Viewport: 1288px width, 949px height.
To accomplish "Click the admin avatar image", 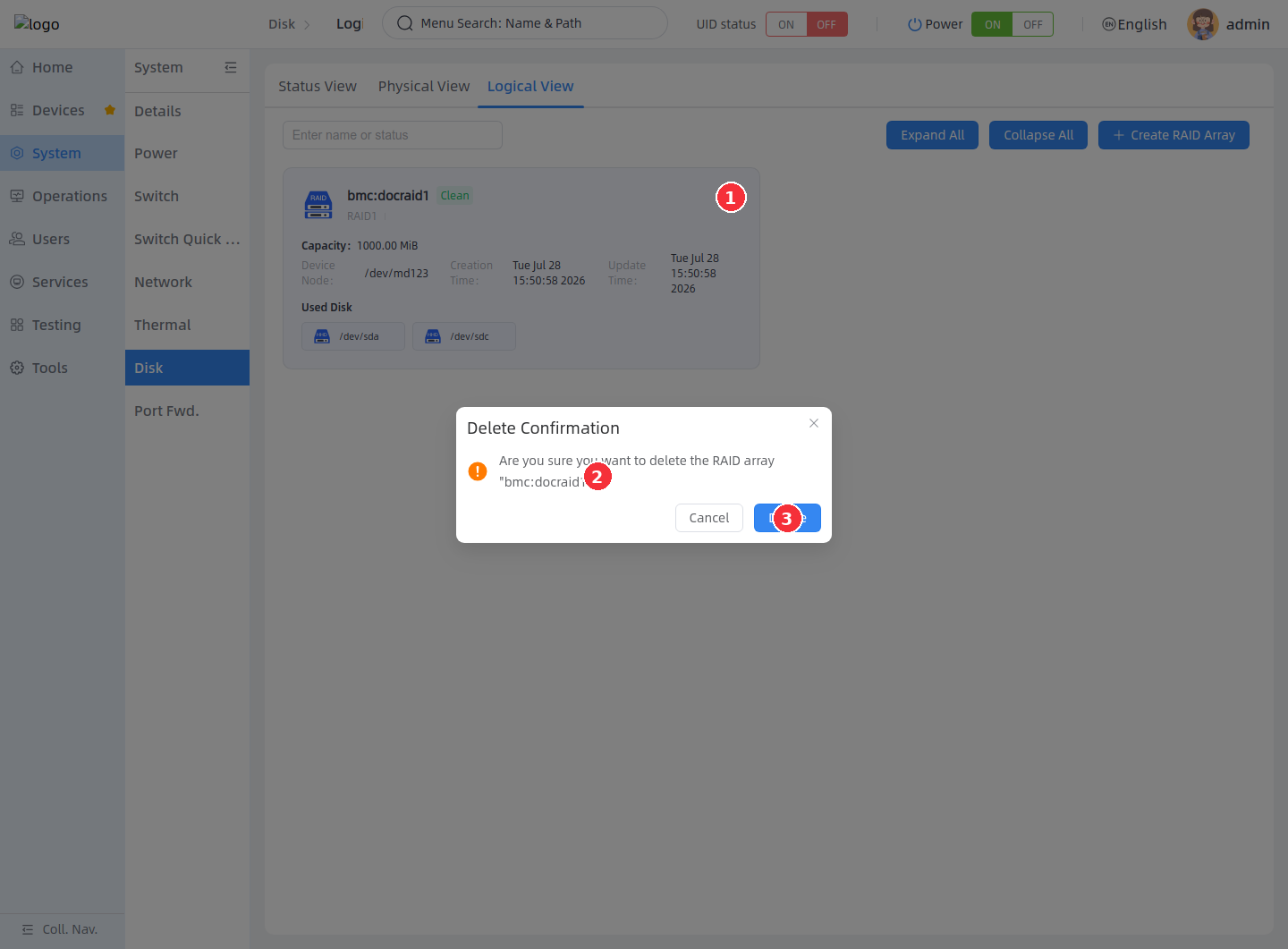I will pyautogui.click(x=1202, y=24).
